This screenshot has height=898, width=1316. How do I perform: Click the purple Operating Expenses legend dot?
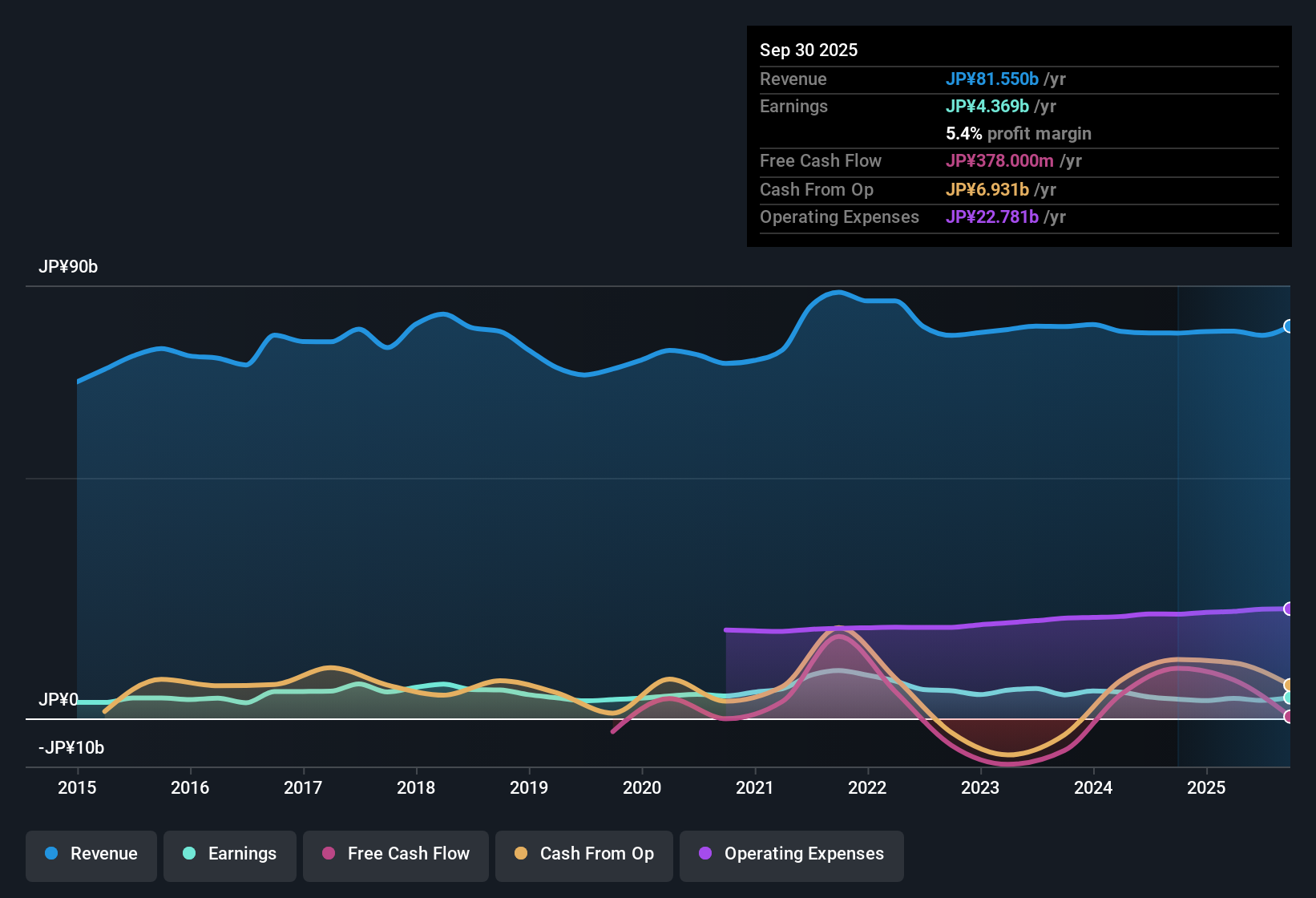704,854
